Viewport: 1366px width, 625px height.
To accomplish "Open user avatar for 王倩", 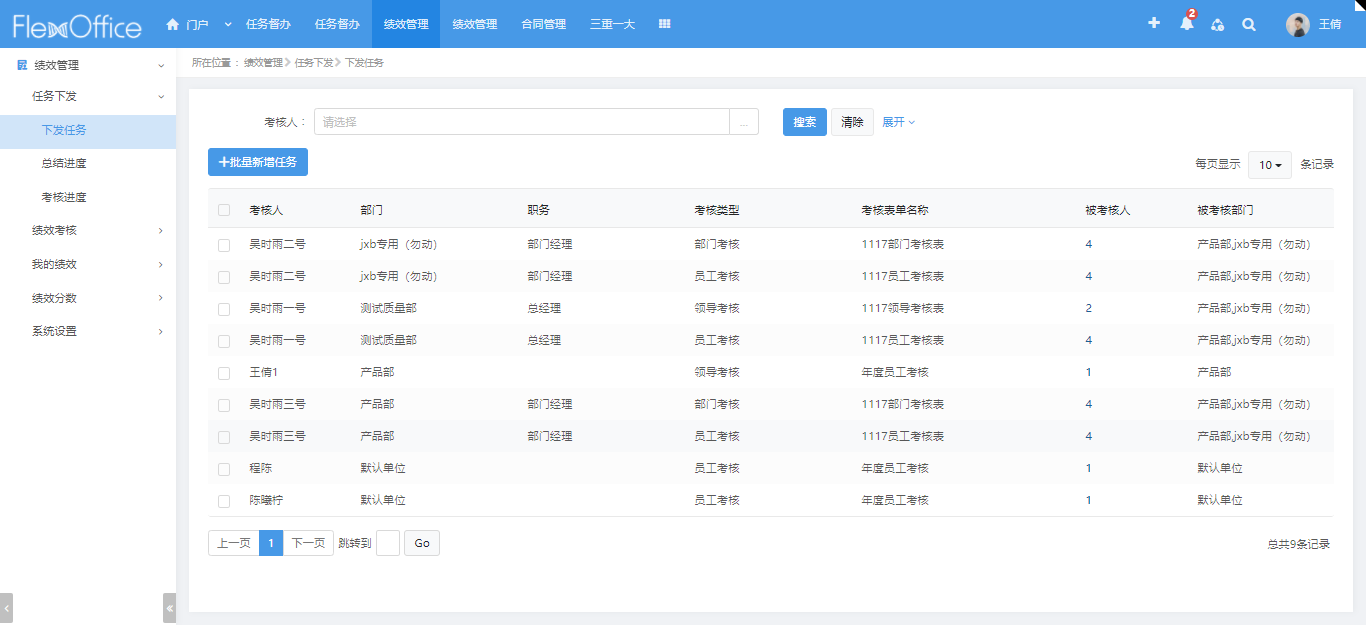I will 1297,25.
